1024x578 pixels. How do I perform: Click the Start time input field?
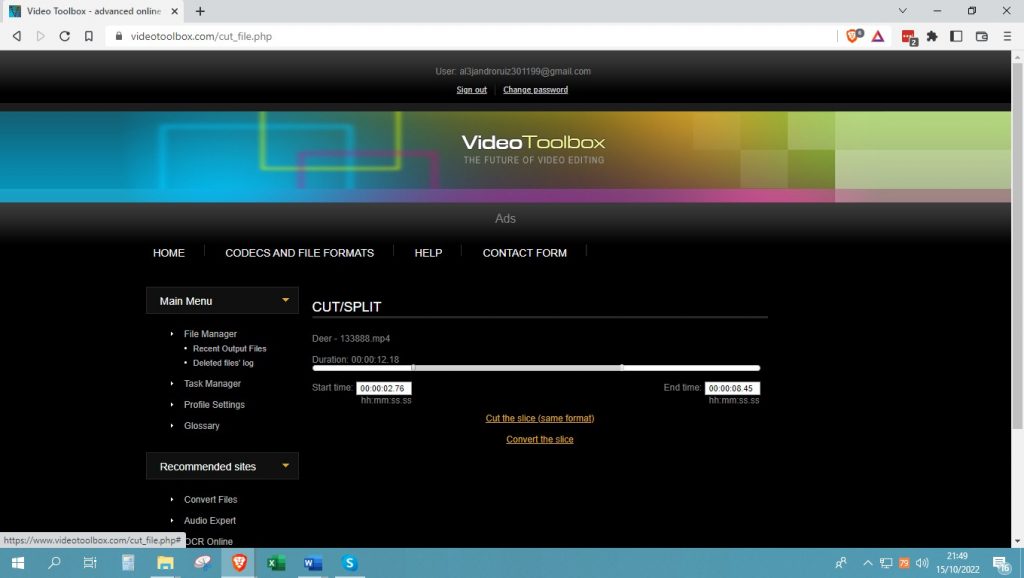384,388
